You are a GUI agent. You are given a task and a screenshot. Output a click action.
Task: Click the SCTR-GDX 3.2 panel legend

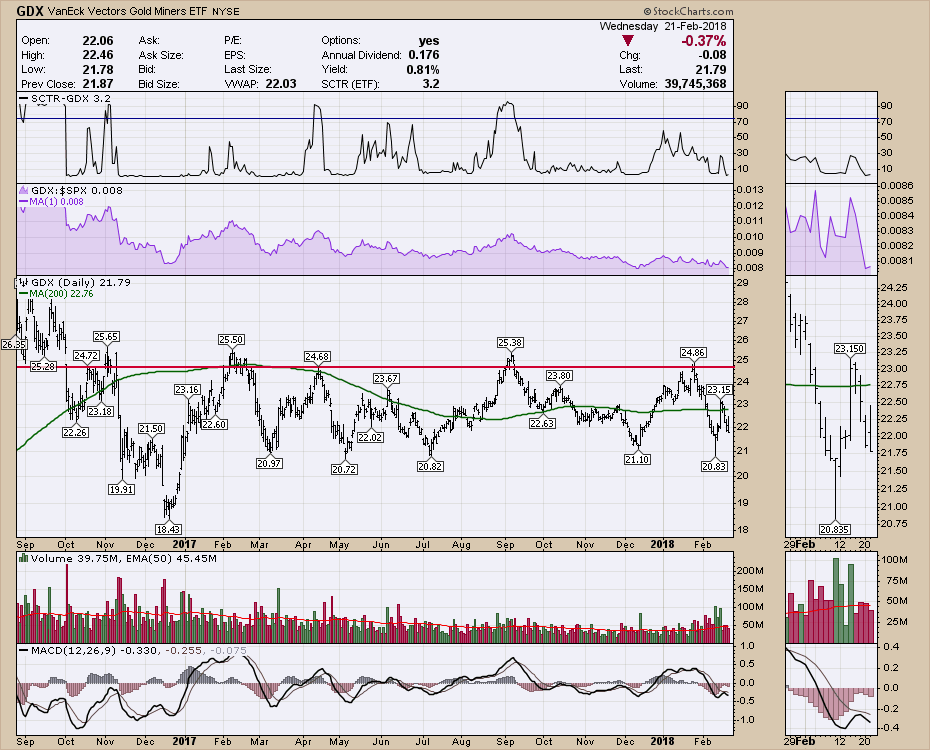(x=65, y=98)
